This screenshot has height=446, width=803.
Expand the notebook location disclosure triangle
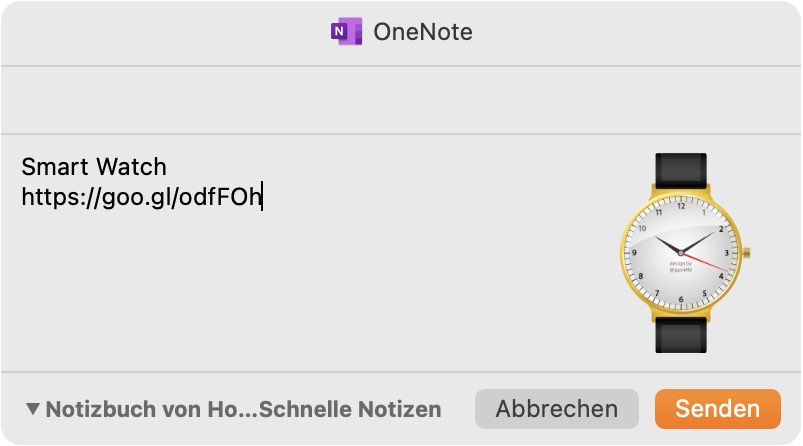[32, 409]
